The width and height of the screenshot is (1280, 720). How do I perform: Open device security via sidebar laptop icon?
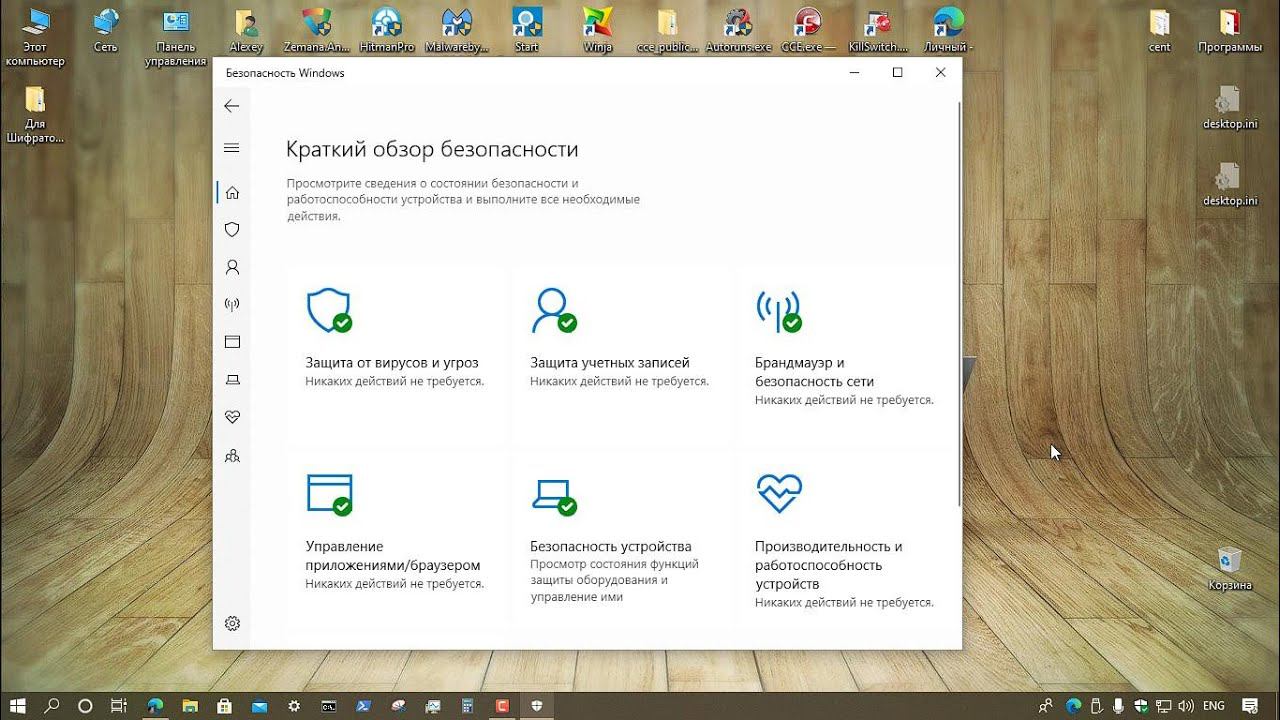[232, 379]
